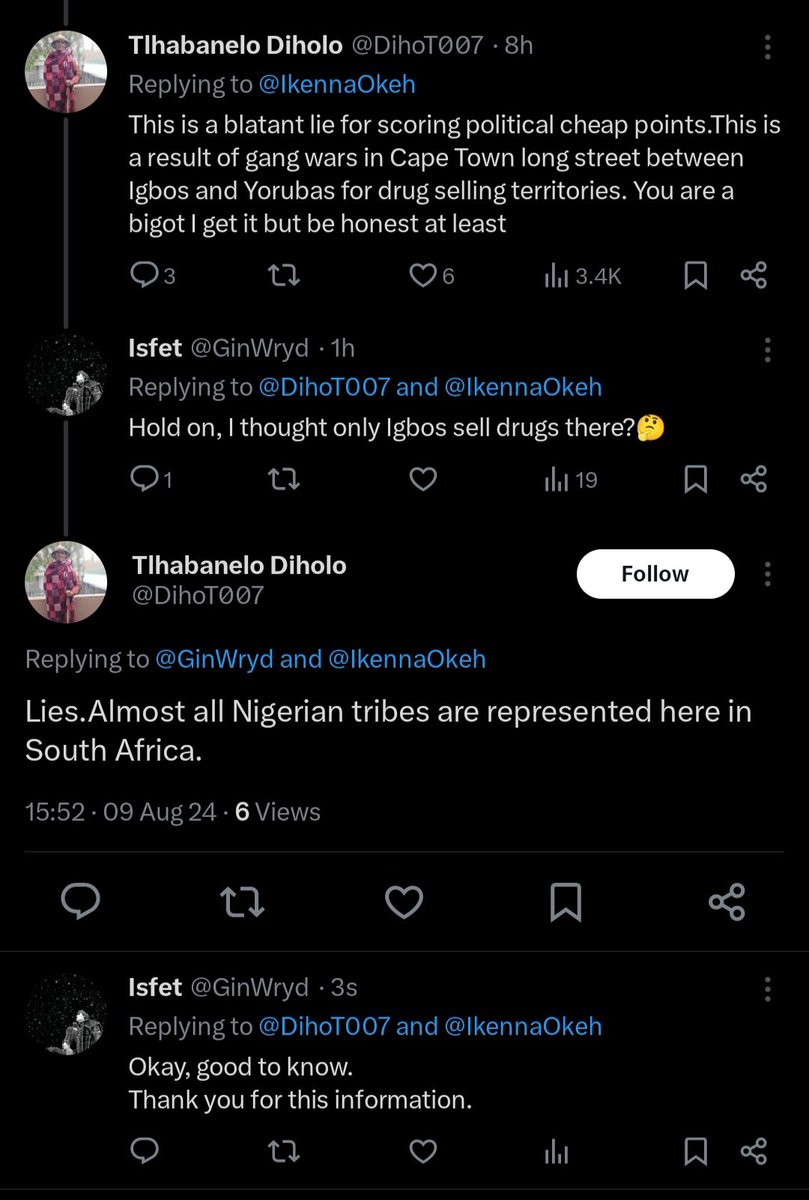Screen dimensions: 809x1200
Task: Open Tlhabanelo Diholo's avatar in main tweet
Action: [x=66, y=582]
